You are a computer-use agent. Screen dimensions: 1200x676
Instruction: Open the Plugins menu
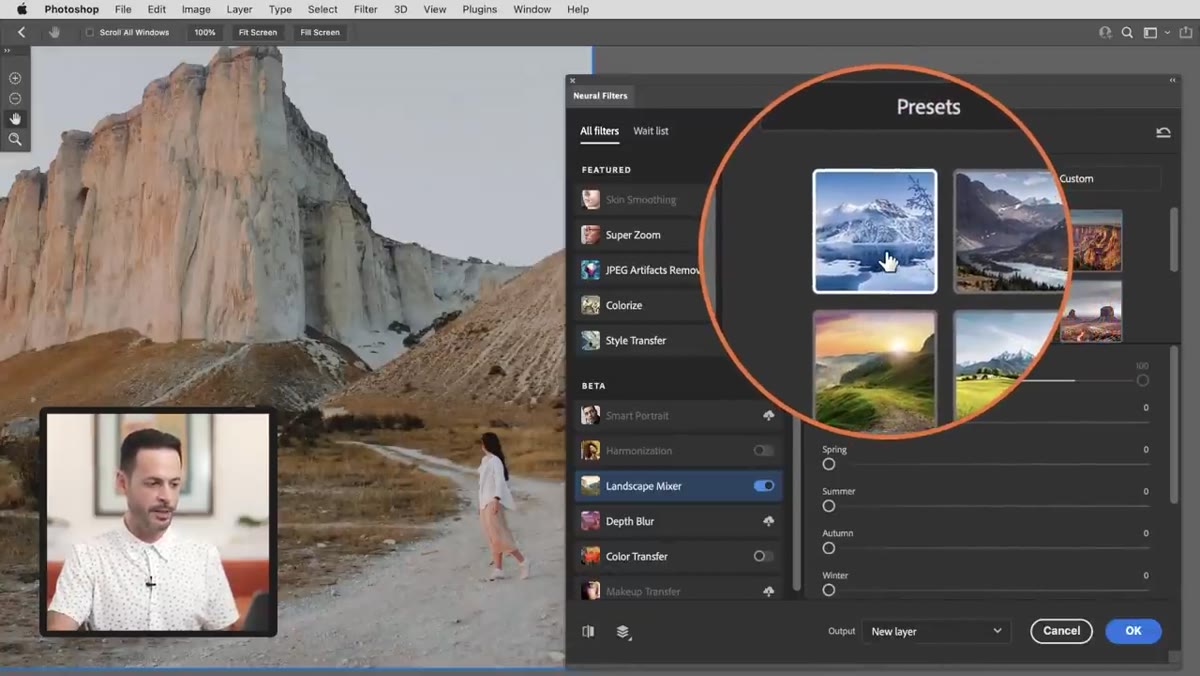tap(480, 9)
